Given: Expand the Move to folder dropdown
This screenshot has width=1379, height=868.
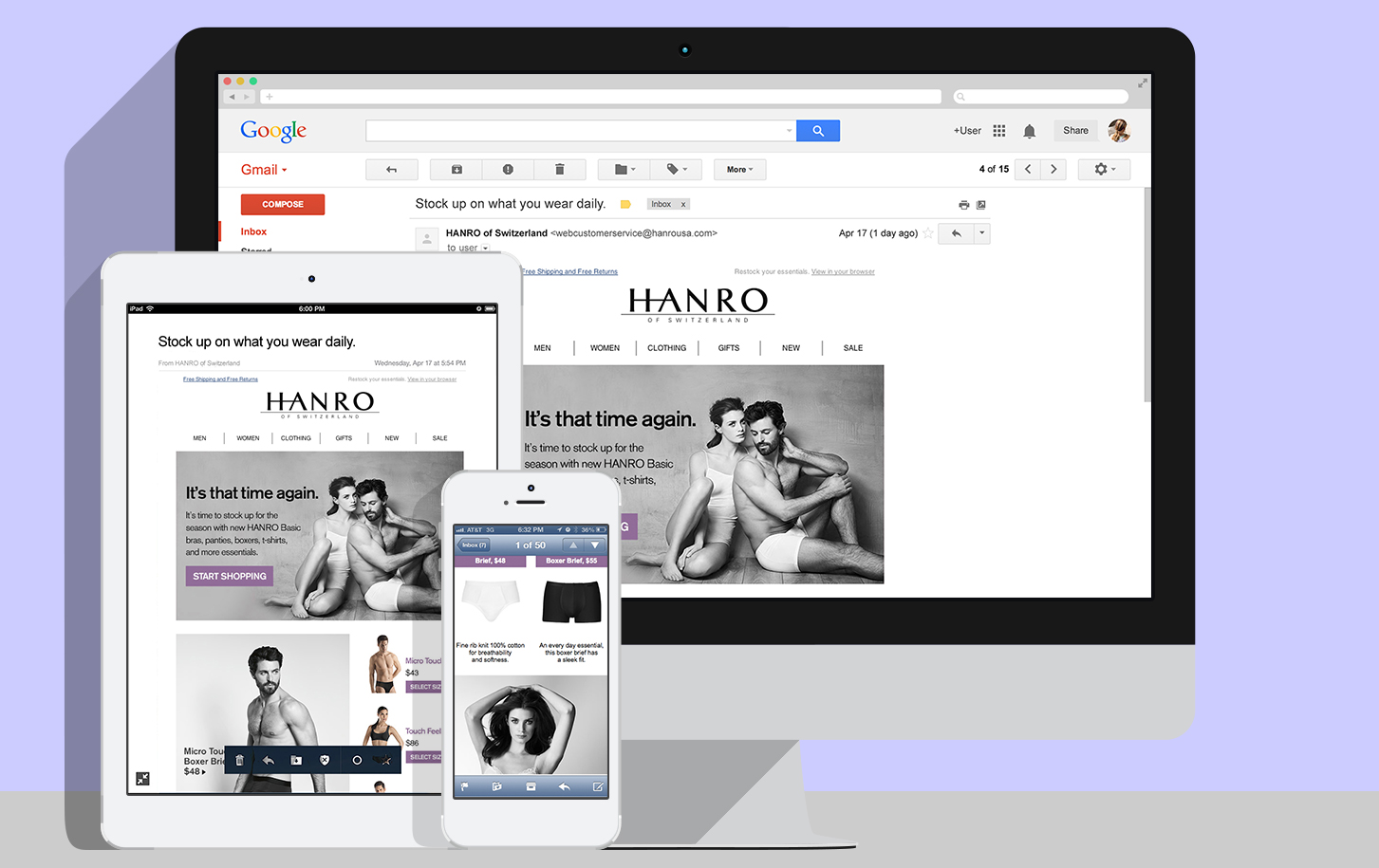Looking at the screenshot, I should (x=624, y=170).
